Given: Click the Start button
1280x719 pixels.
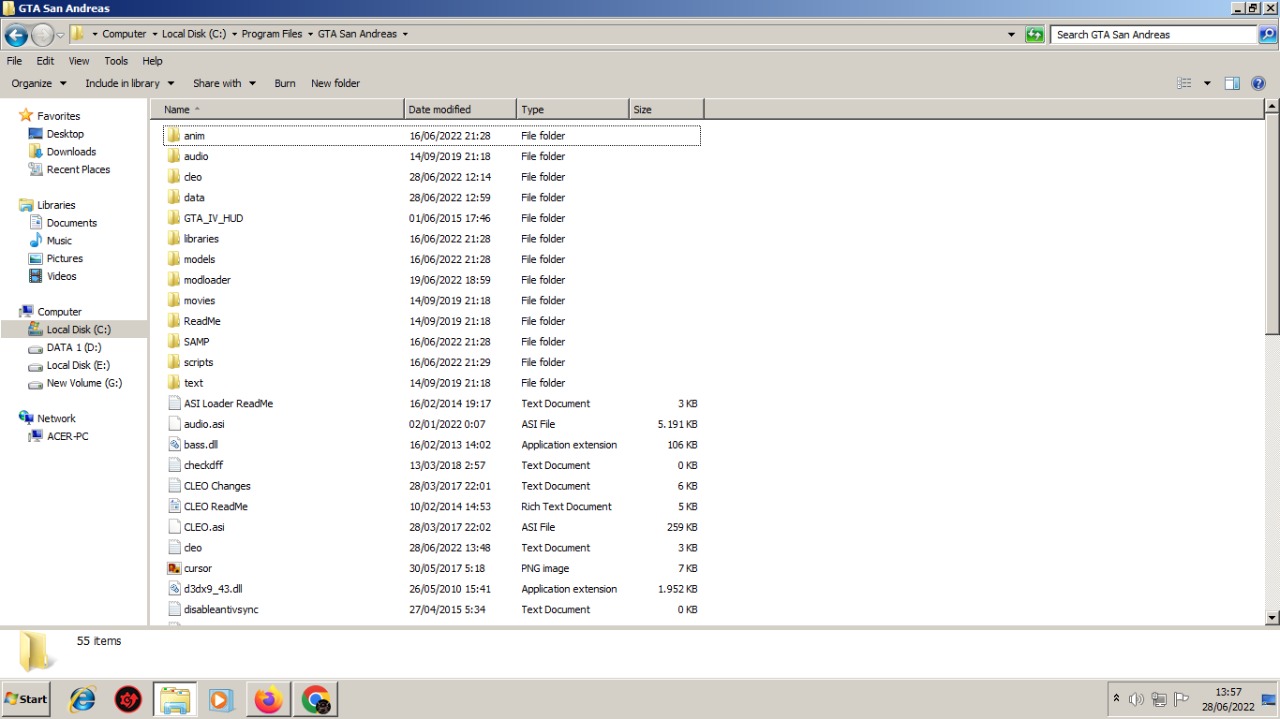Looking at the screenshot, I should (27, 699).
